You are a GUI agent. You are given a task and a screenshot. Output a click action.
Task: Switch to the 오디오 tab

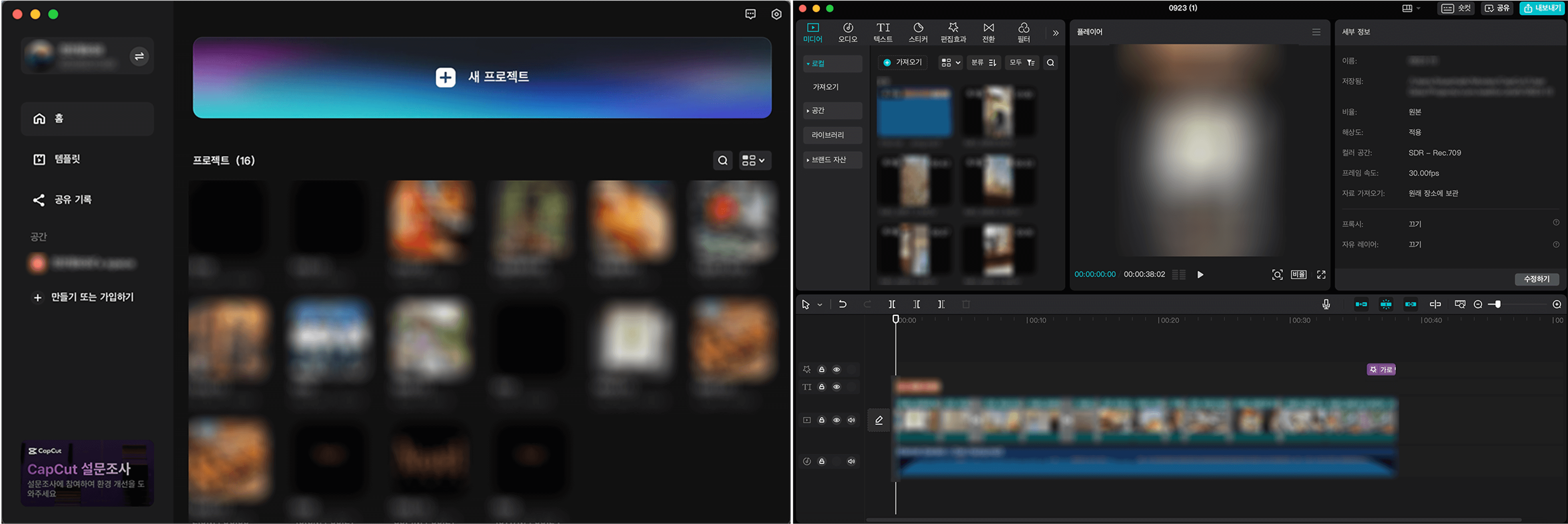(x=847, y=32)
